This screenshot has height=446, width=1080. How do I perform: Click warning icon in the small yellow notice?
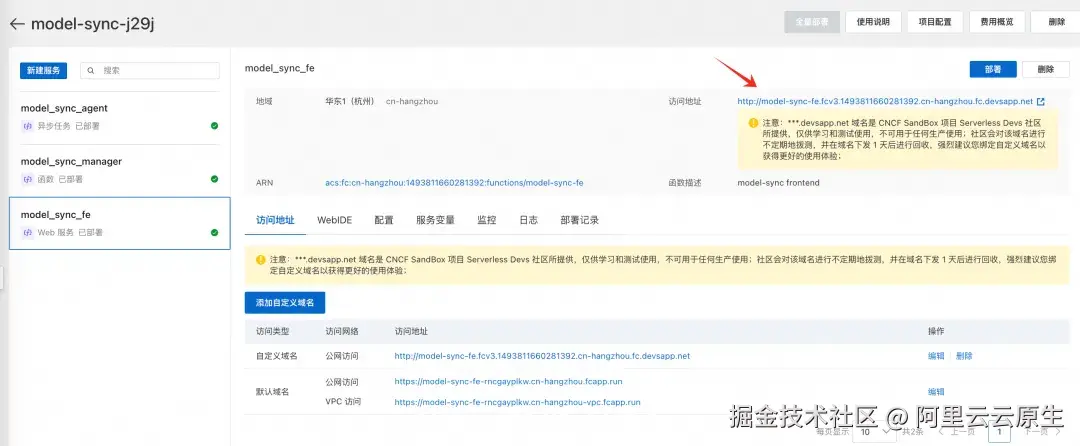(754, 122)
